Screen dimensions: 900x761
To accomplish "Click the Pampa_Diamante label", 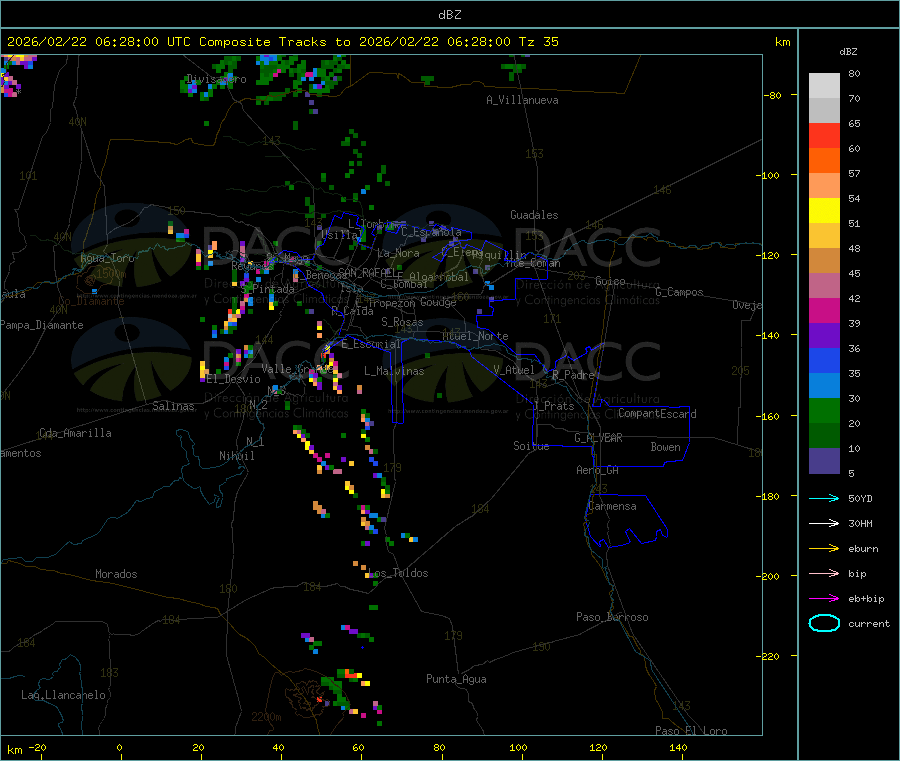I will coord(42,325).
